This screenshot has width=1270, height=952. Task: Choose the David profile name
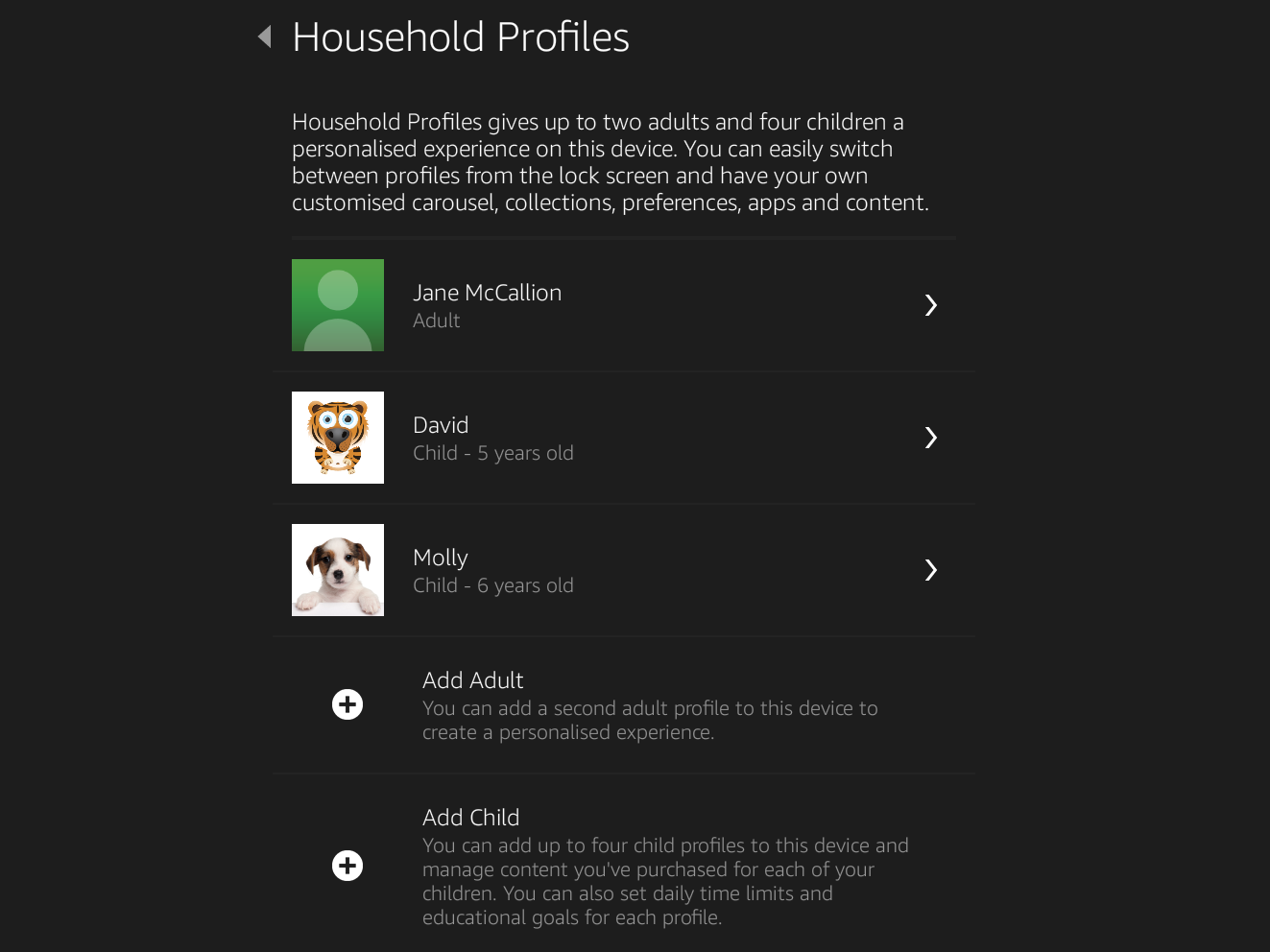[441, 425]
